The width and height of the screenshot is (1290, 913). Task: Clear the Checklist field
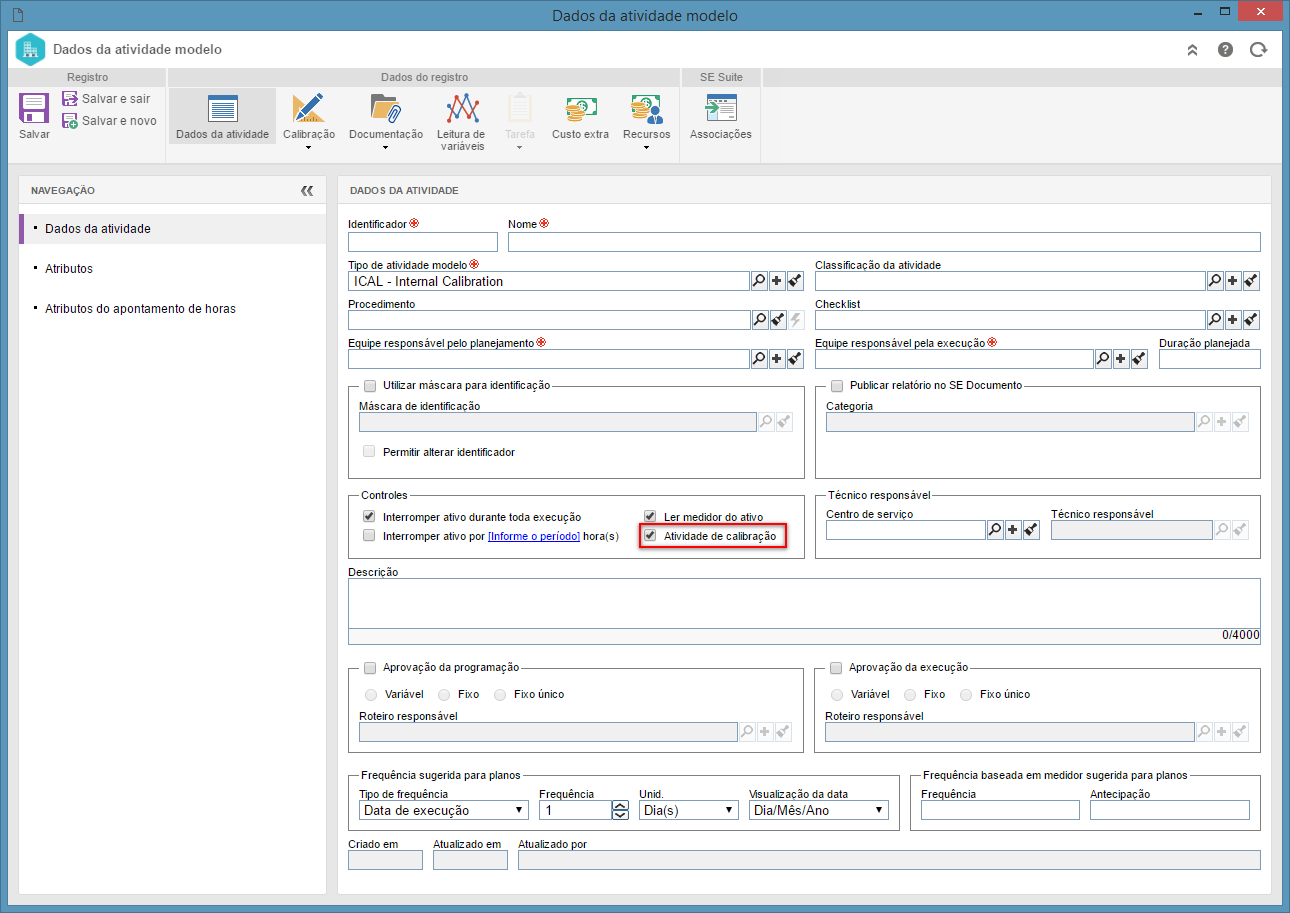1251,320
